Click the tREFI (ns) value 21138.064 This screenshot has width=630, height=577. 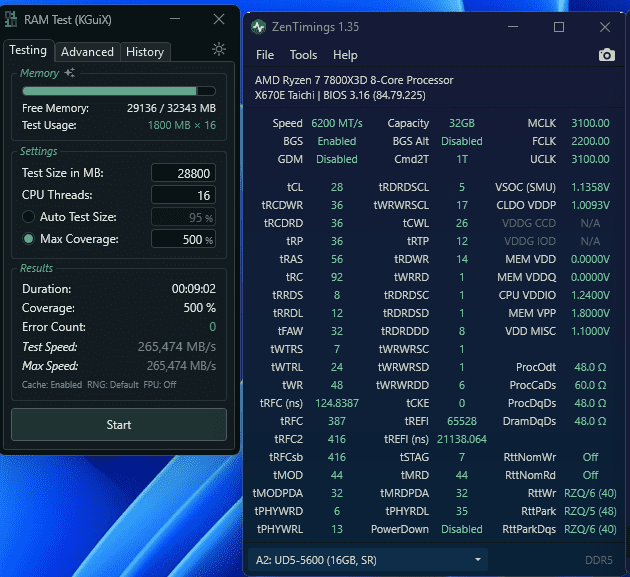click(x=462, y=439)
